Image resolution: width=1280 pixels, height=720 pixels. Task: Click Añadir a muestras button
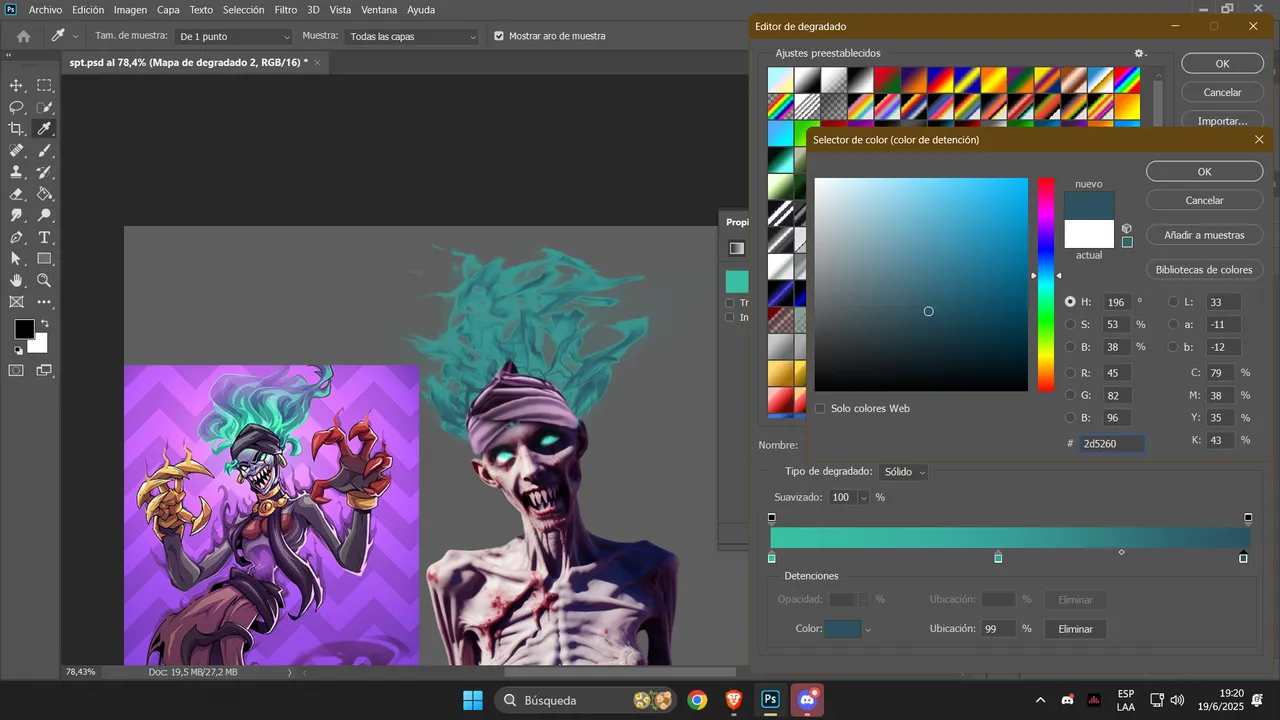(x=1204, y=235)
